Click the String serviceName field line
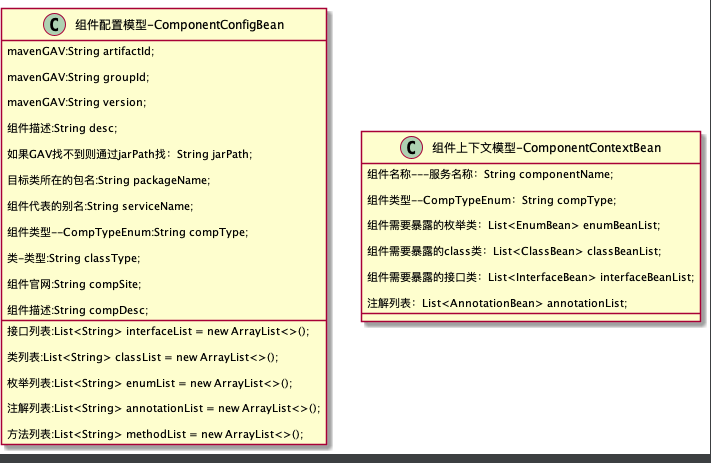 [100, 206]
